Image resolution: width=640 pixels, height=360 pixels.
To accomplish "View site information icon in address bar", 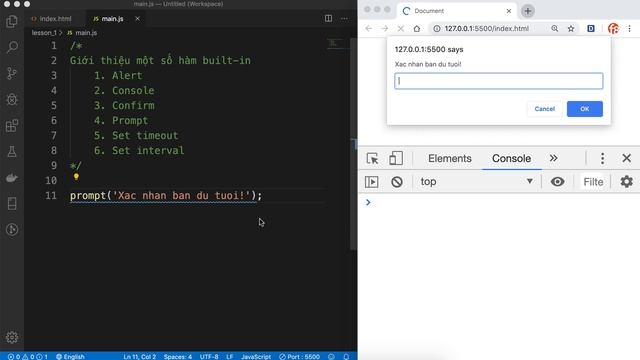I will coord(437,28).
